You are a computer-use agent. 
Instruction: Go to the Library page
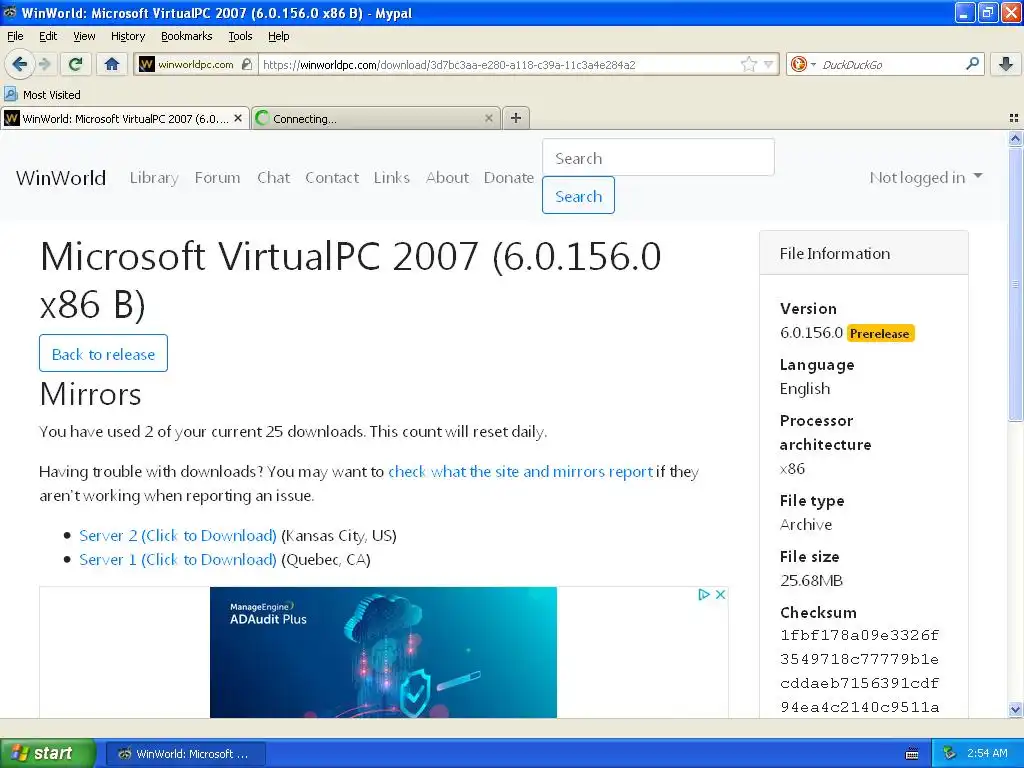coord(154,178)
